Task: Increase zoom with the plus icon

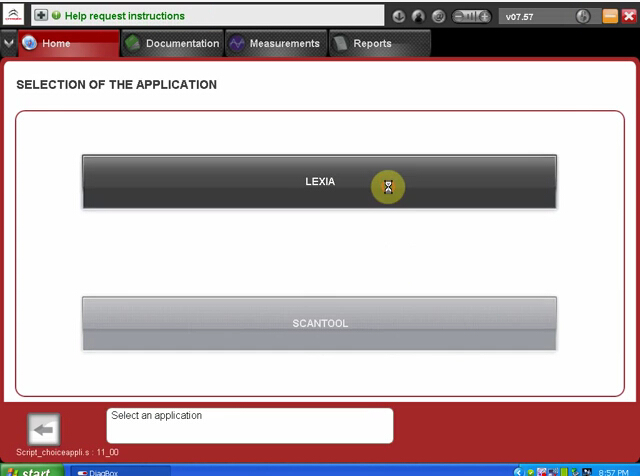Action: click(484, 16)
